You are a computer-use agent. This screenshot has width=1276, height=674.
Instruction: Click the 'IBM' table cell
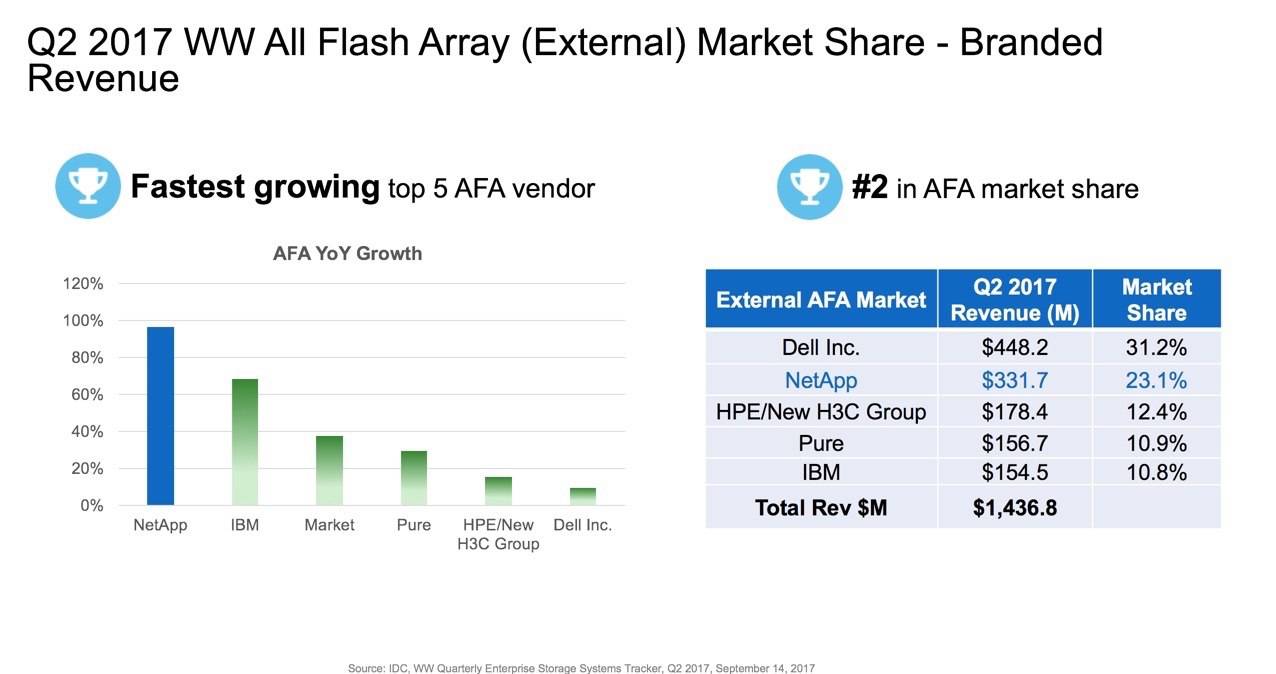point(821,472)
